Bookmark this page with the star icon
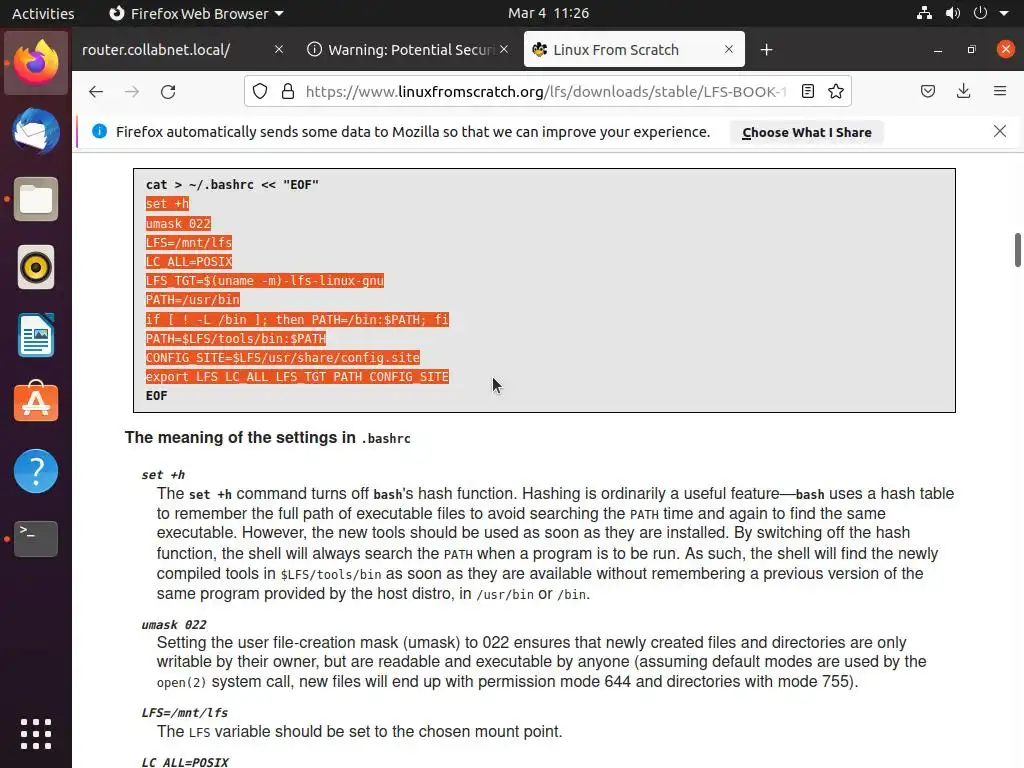Viewport: 1024px width, 768px height. point(836,91)
